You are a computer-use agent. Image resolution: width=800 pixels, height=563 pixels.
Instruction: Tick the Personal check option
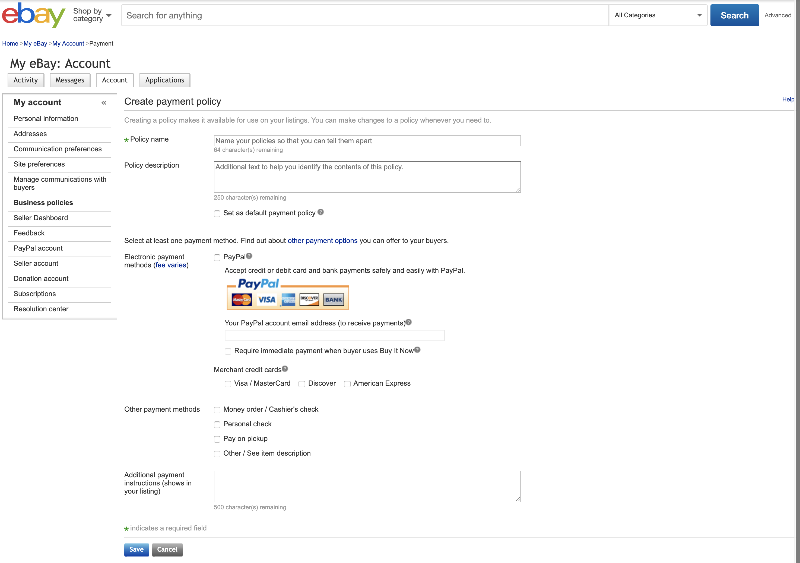(x=217, y=424)
